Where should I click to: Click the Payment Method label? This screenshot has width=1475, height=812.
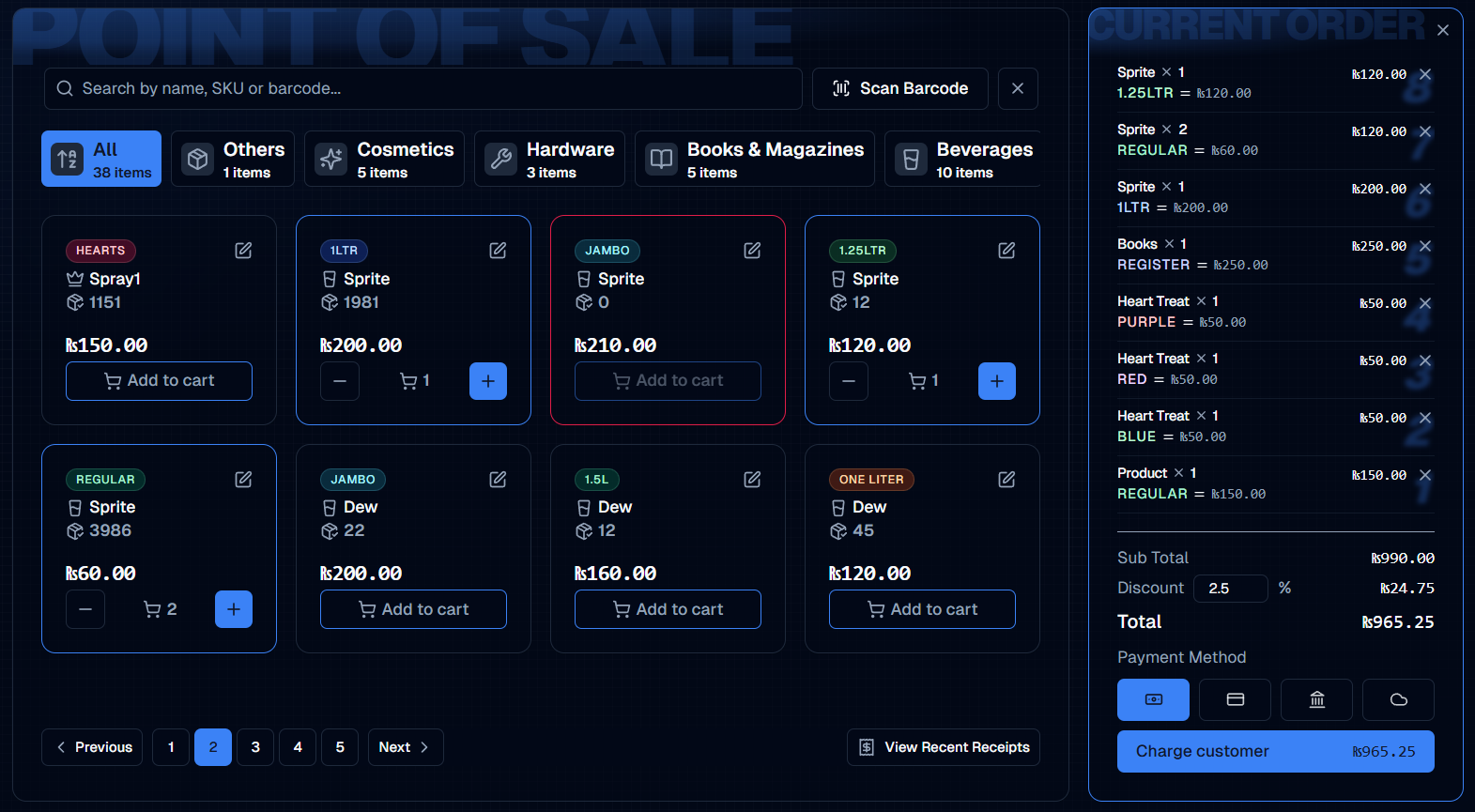coord(1181,657)
